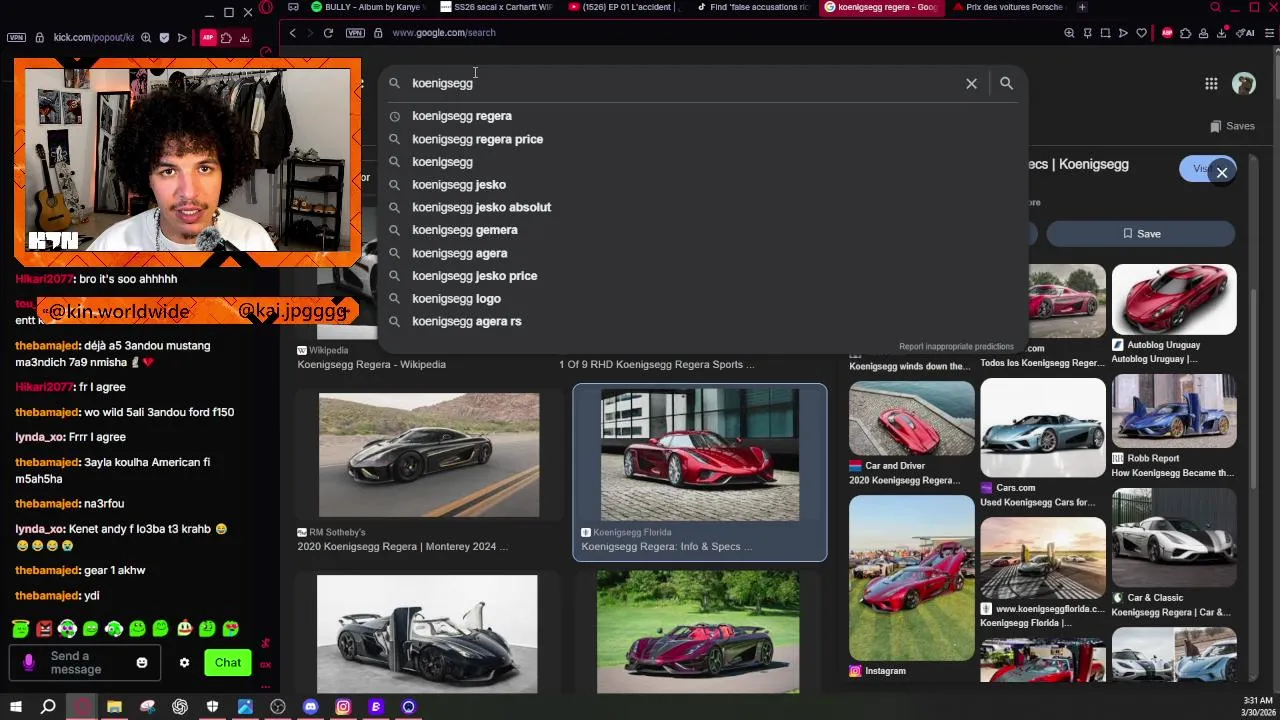Click Report inappropriate predictions link
The height and width of the screenshot is (720, 1280).
(x=956, y=347)
